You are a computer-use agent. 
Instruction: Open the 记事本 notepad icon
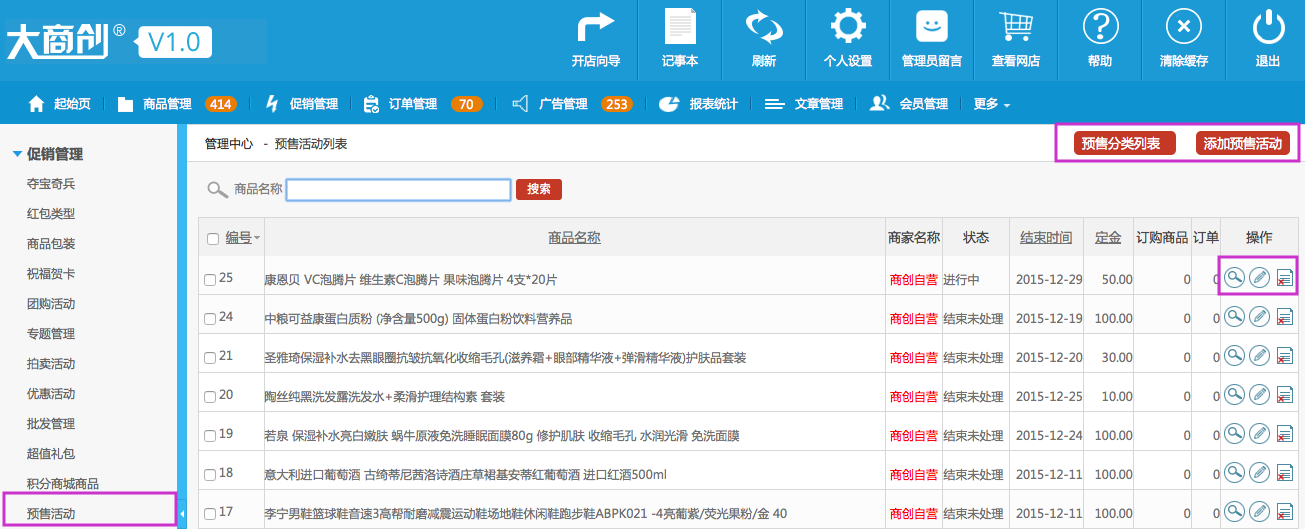[x=680, y=26]
